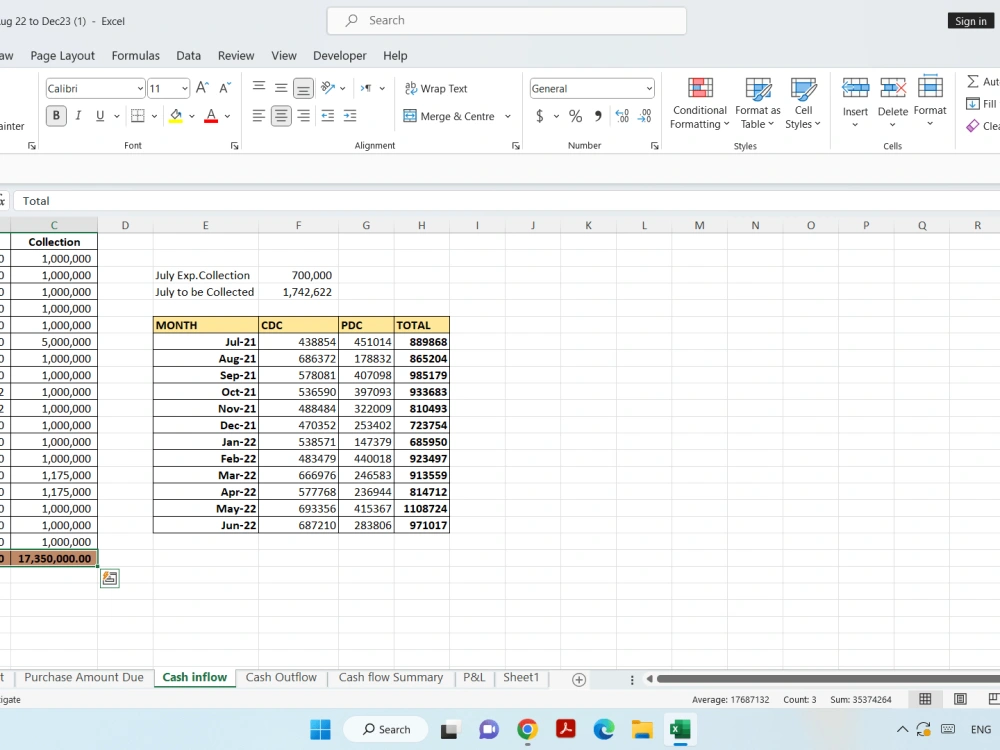Switch to Cash flow Summary sheet

tap(390, 677)
